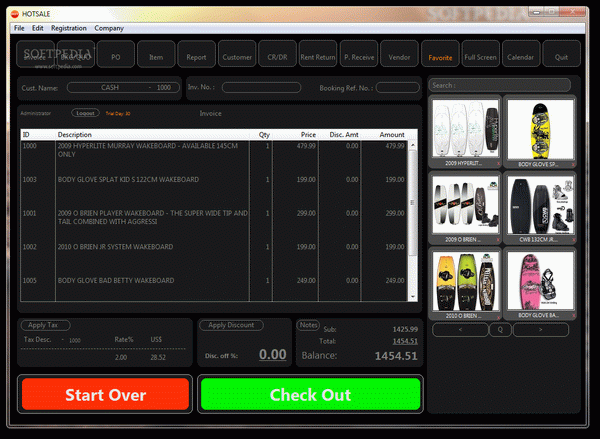Image resolution: width=600 pixels, height=439 pixels.
Task: Click the Inv. No. input field
Action: point(261,88)
